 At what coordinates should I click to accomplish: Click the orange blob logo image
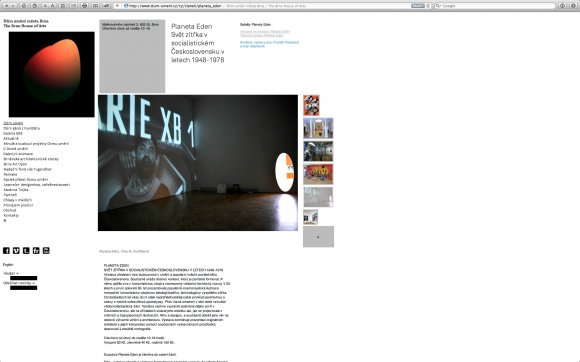[52, 74]
